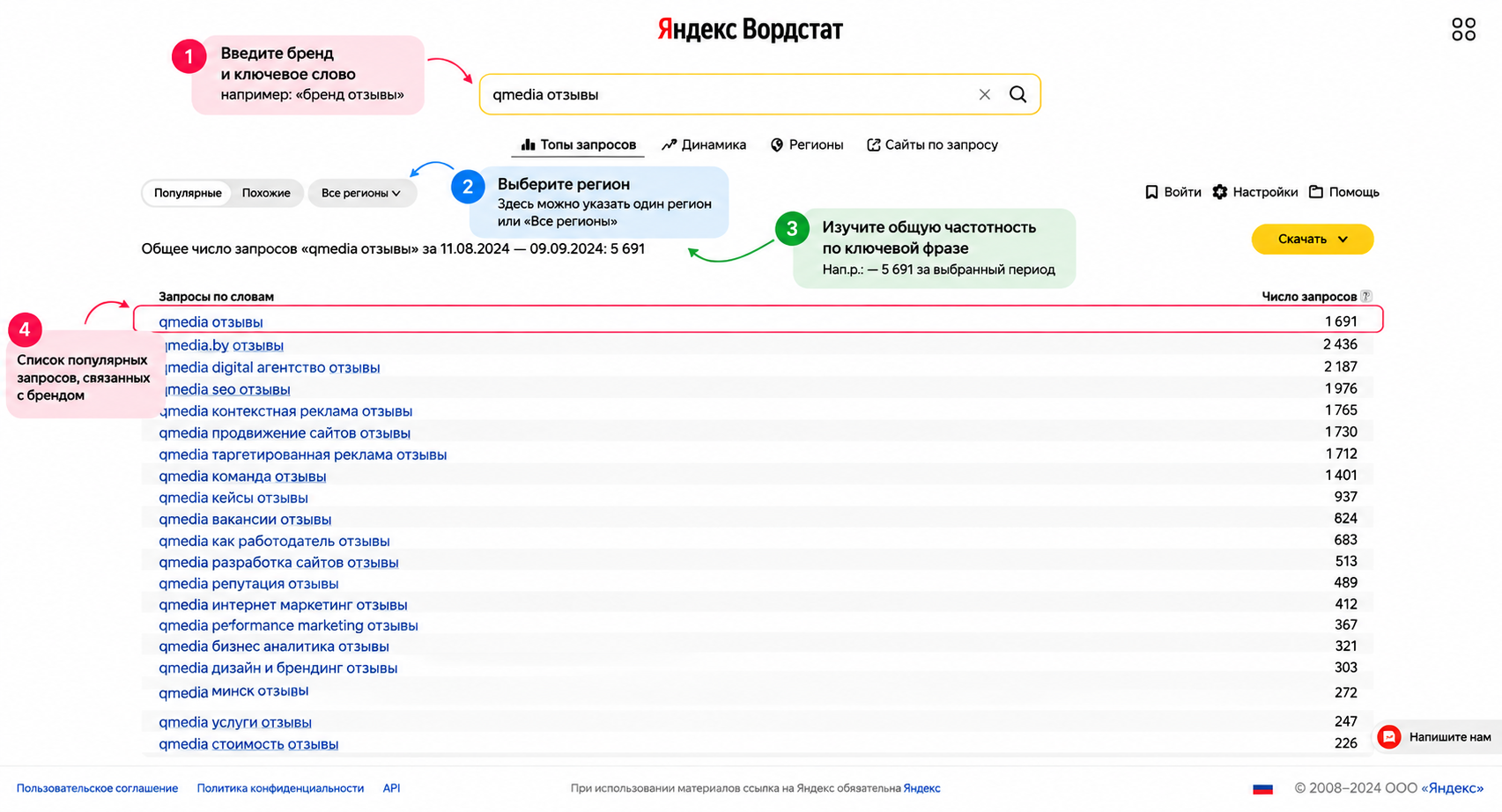Viewport: 1502px width, 812px height.
Task: Click the Яндекс Вордстат logo
Action: (x=751, y=30)
